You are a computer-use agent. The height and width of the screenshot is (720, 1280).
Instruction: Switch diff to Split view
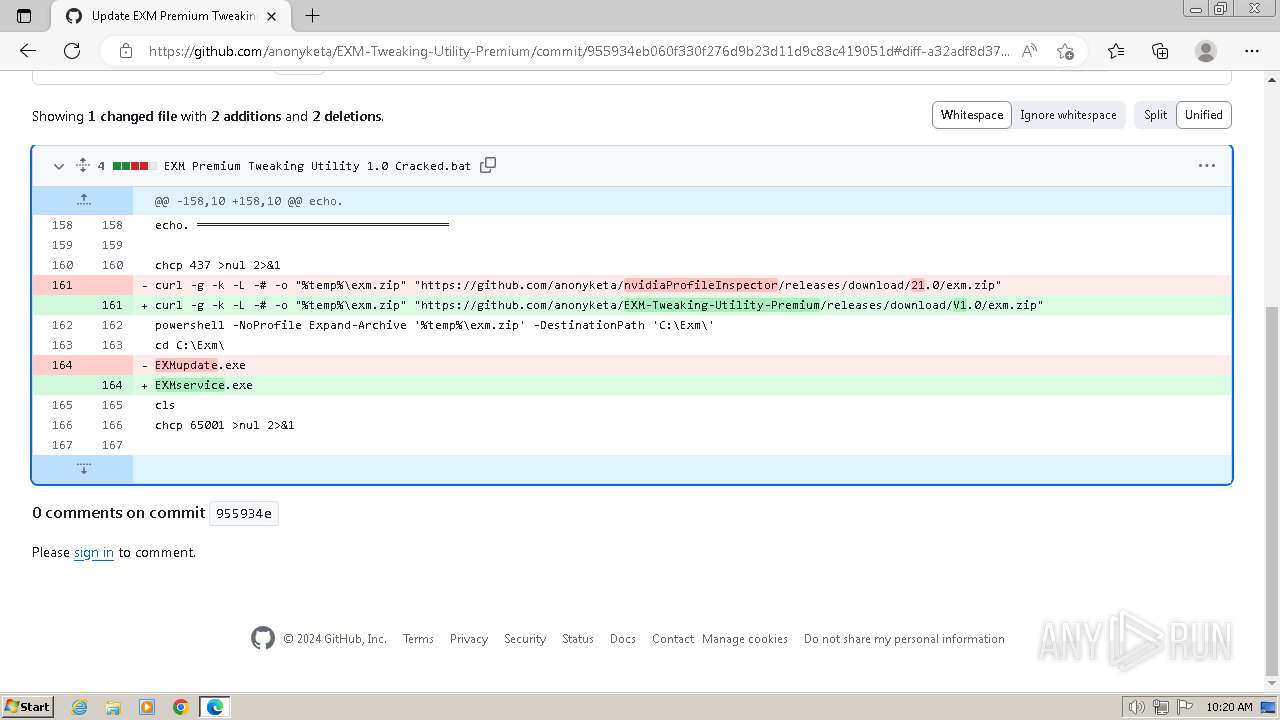click(1156, 115)
